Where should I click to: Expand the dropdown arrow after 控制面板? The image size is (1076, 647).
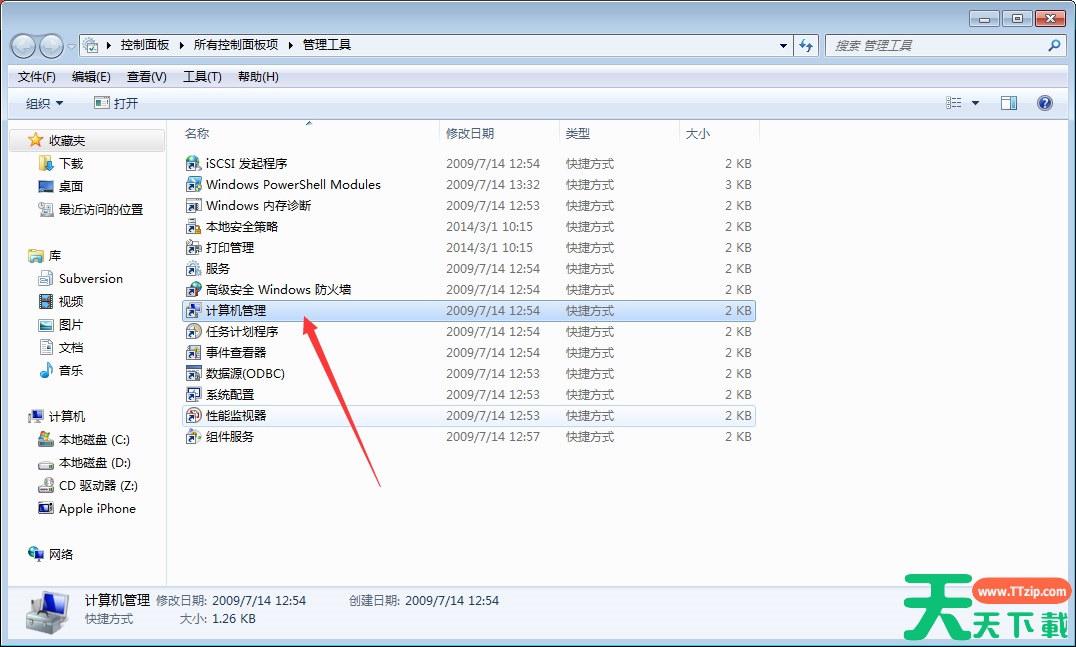tap(182, 45)
